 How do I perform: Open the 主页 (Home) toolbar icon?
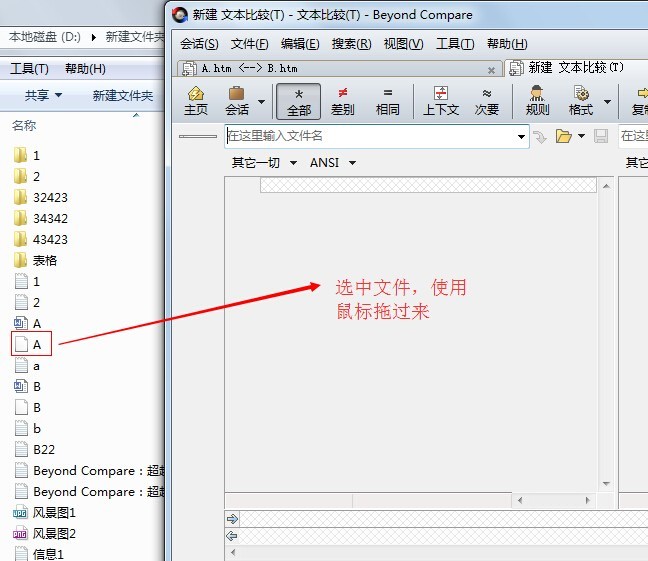point(196,101)
